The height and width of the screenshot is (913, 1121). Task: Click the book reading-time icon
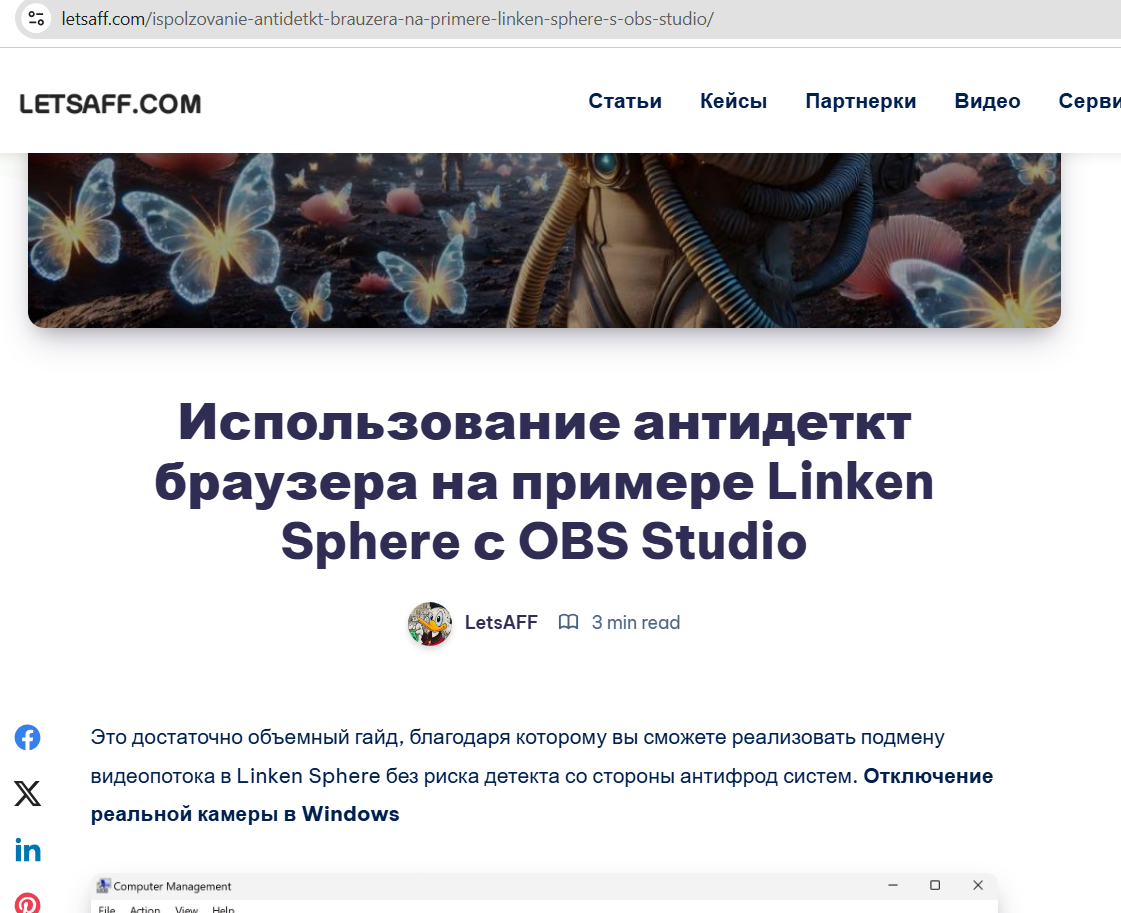click(x=568, y=622)
